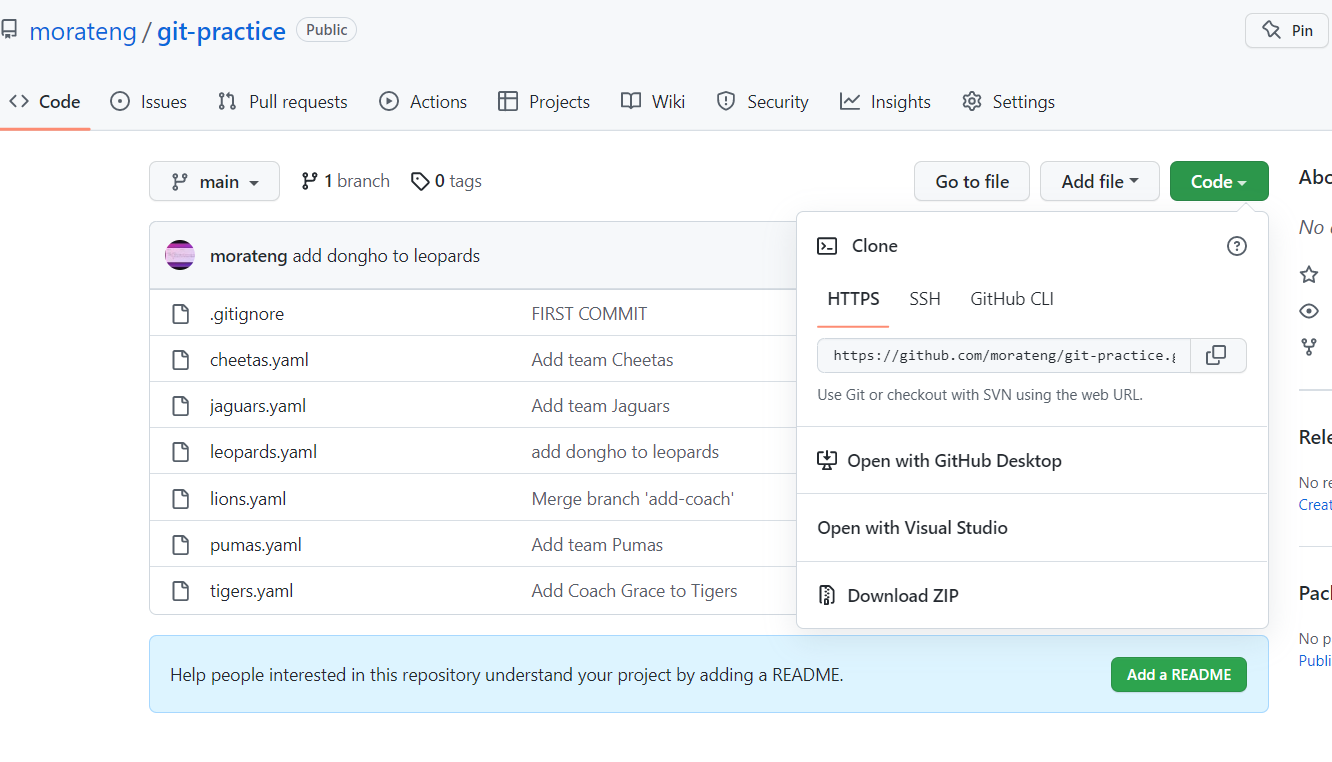Click the file icon beside tigers.yaml
The width and height of the screenshot is (1332, 762).
coord(181,591)
